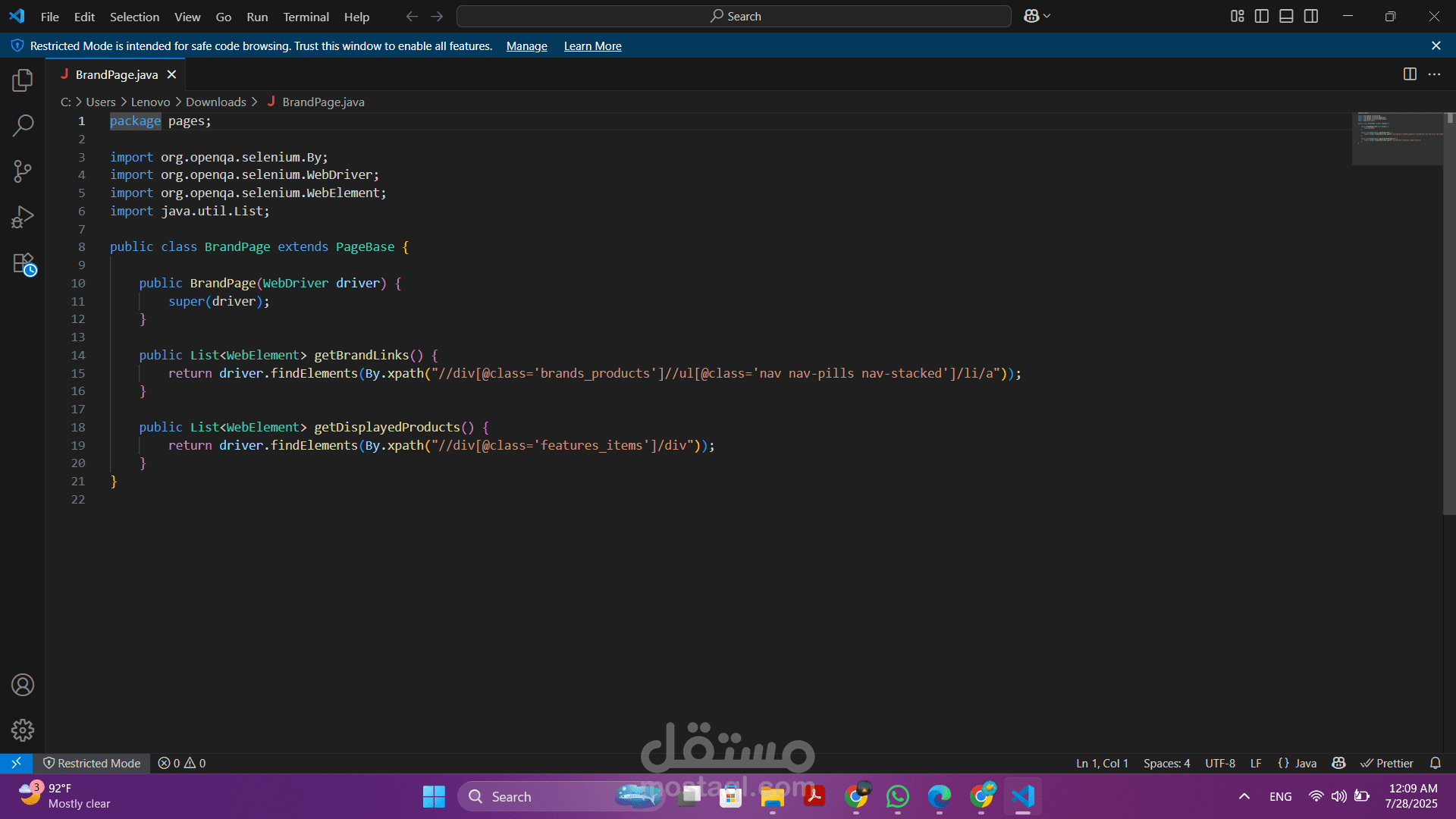Toggle the secondary side bar layout button
Image resolution: width=1456 pixels, height=819 pixels.
click(x=1311, y=16)
